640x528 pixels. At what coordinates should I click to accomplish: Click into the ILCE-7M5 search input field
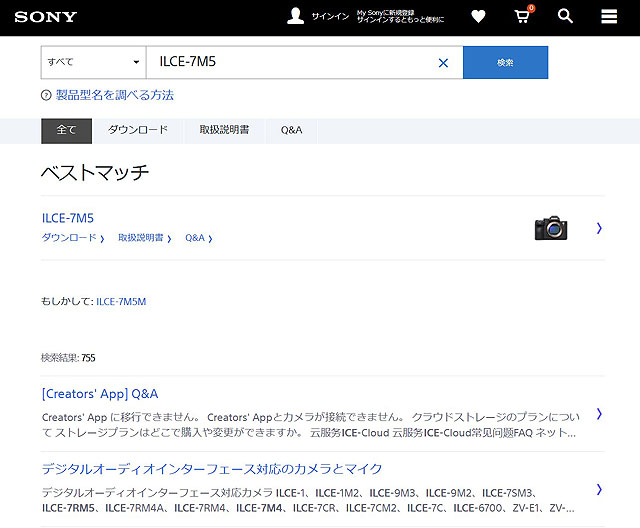tap(290, 62)
